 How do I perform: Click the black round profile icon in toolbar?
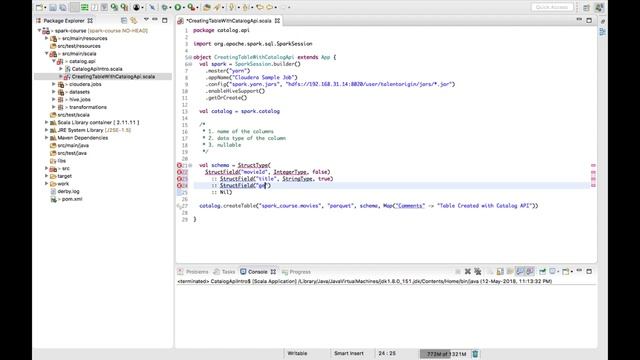pyautogui.click(x=136, y=7)
